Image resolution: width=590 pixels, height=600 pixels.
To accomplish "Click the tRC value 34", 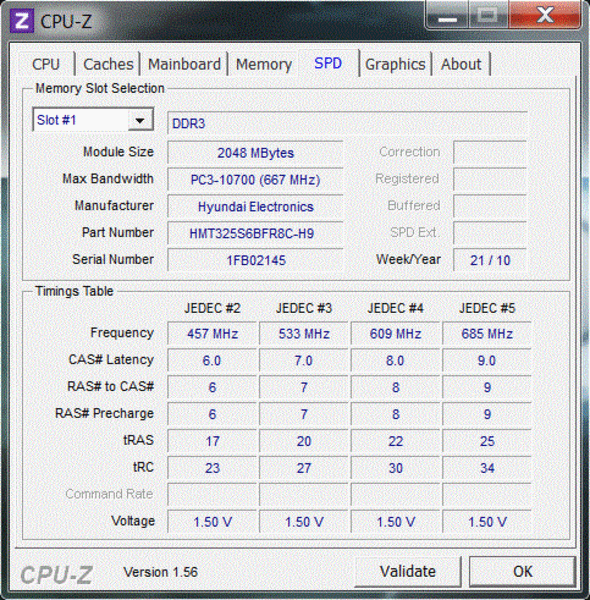I will click(487, 468).
